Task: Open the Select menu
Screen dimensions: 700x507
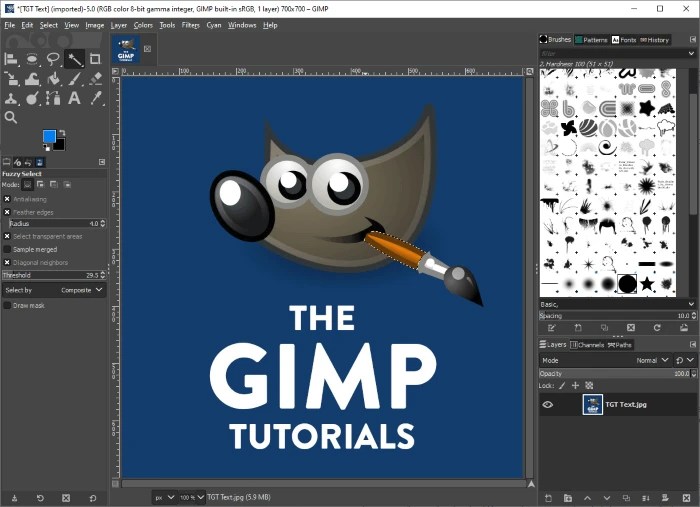Action: click(x=49, y=25)
